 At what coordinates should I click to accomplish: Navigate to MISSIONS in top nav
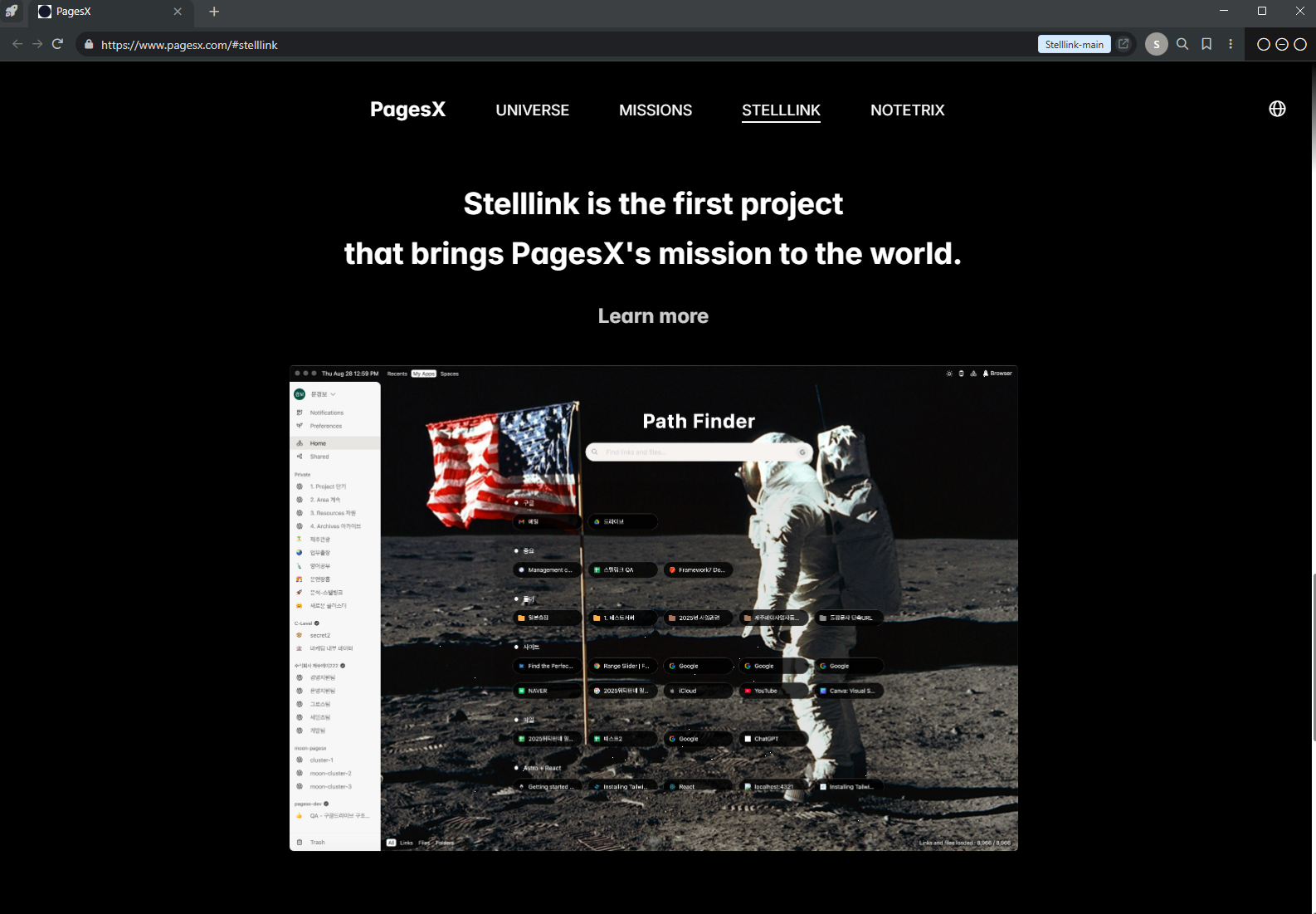(x=655, y=110)
